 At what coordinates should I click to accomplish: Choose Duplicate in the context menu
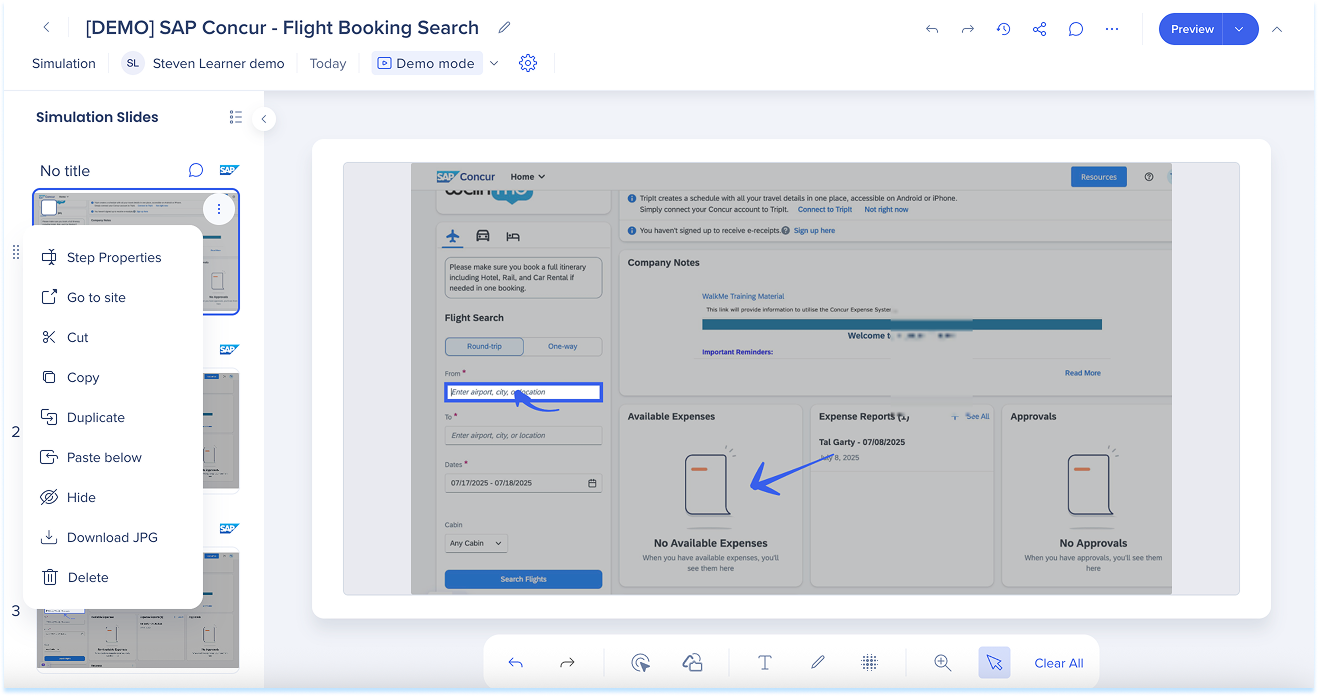pos(95,417)
